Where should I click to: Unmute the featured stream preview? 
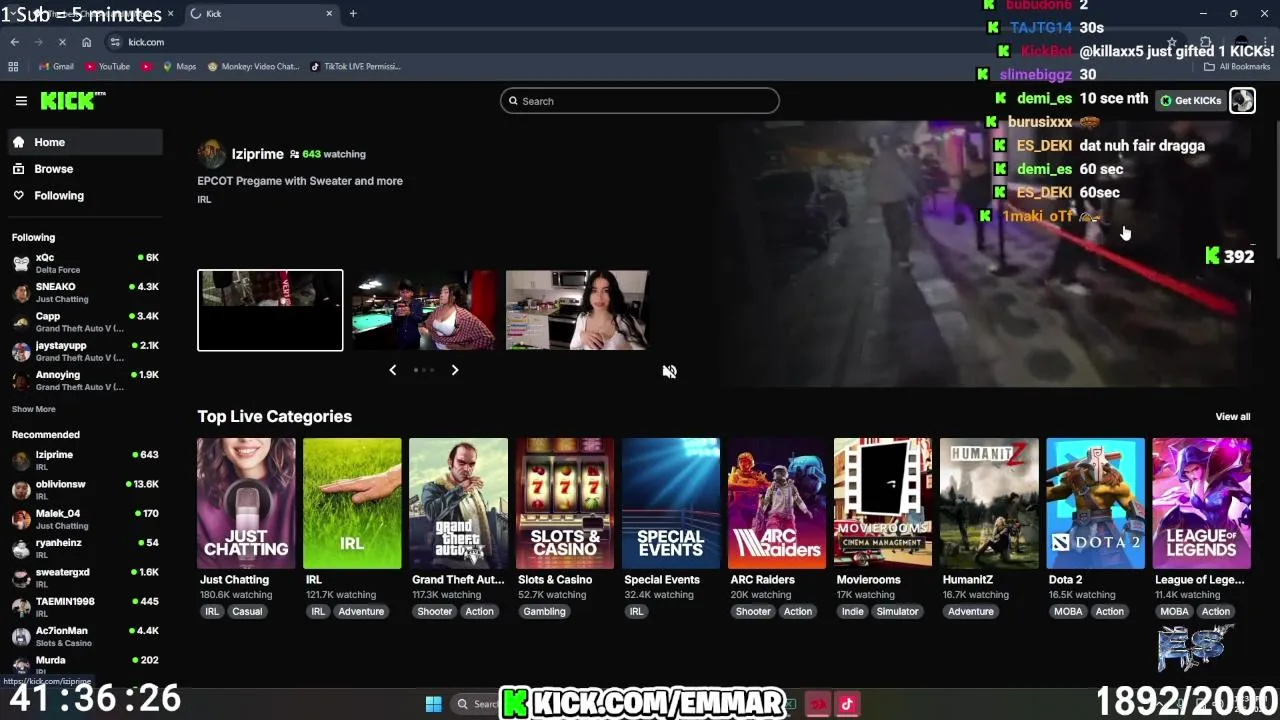pos(669,371)
